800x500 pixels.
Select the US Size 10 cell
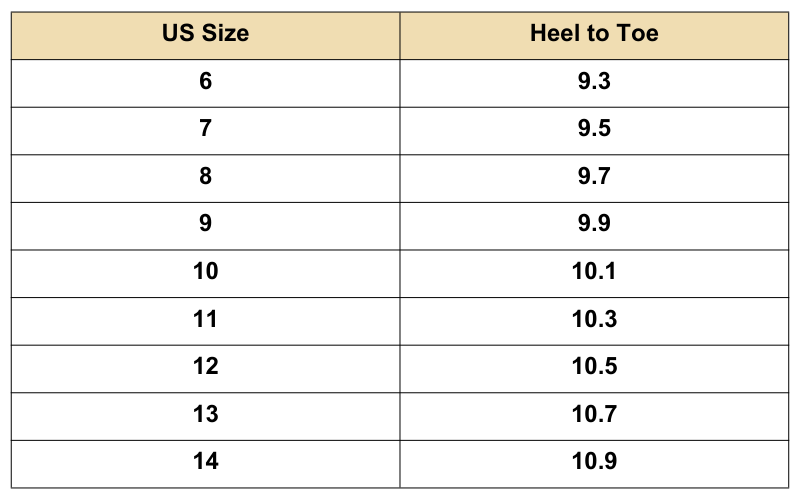tap(205, 272)
